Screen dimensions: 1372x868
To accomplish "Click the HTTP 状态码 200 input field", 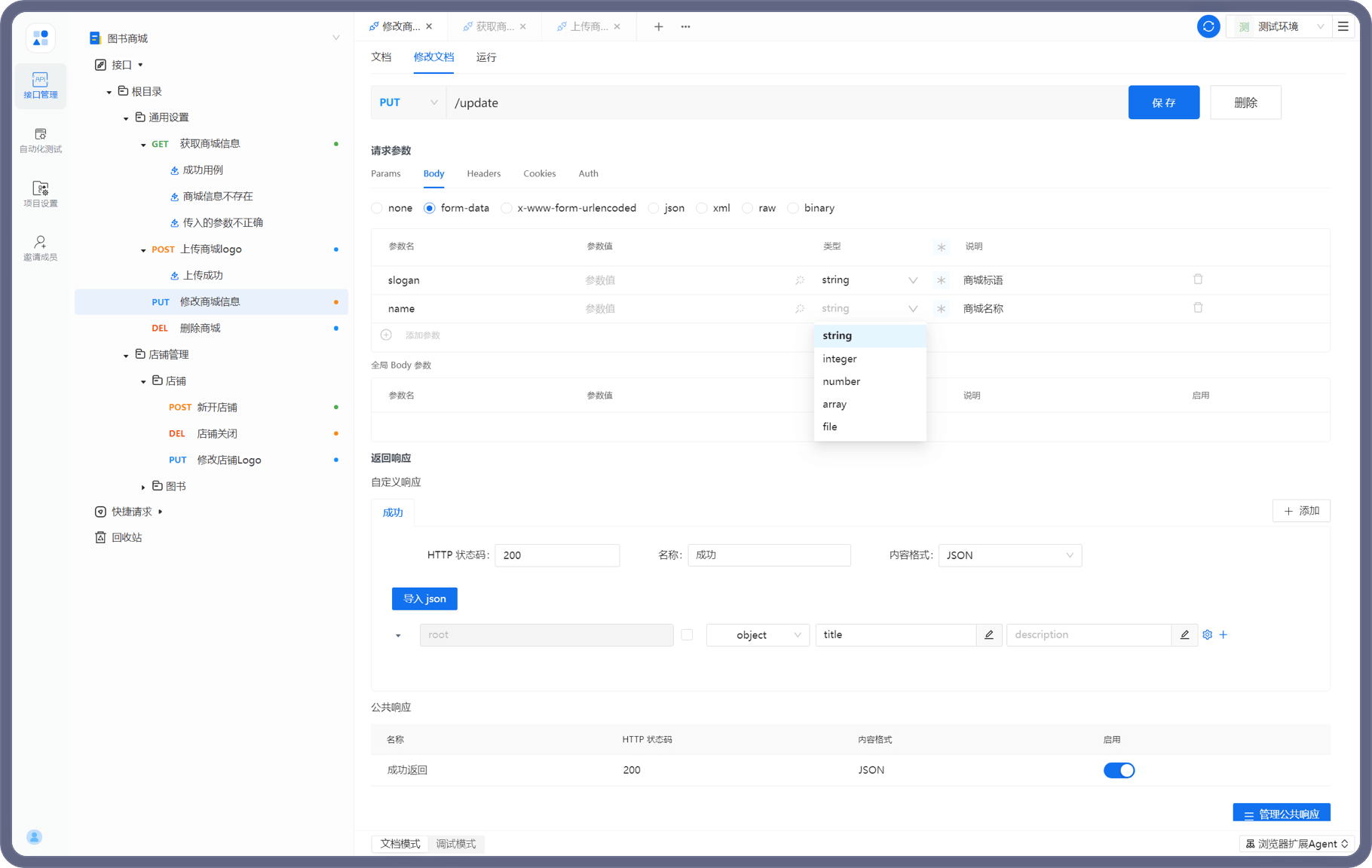I will point(557,555).
